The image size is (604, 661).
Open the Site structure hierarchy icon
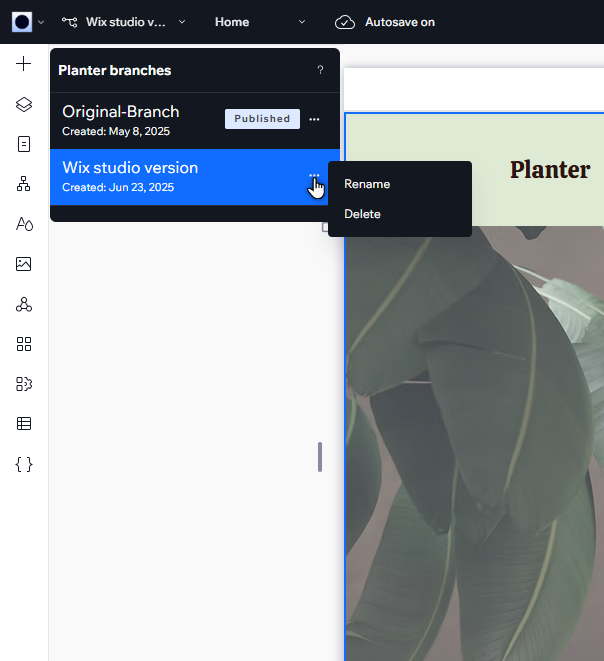[24, 184]
